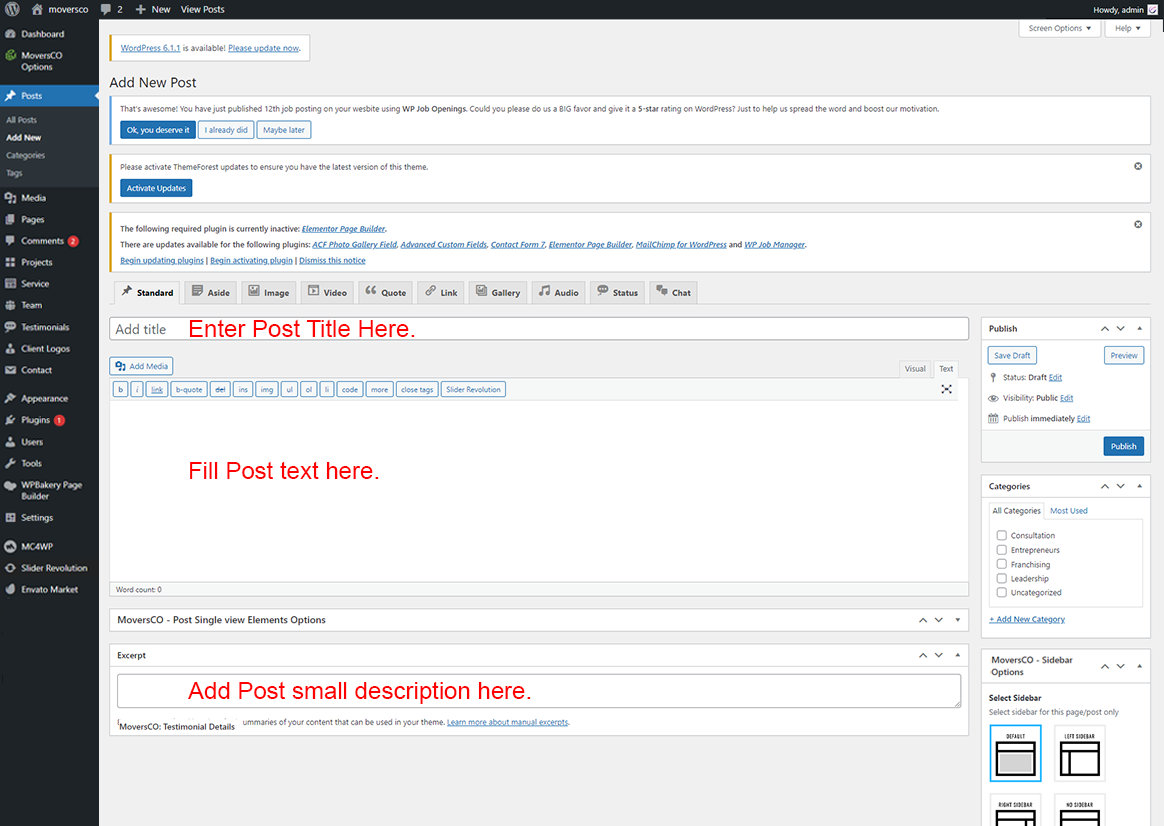This screenshot has height=826, width=1164.
Task: Open the Envato Market menu item
Action: (49, 589)
